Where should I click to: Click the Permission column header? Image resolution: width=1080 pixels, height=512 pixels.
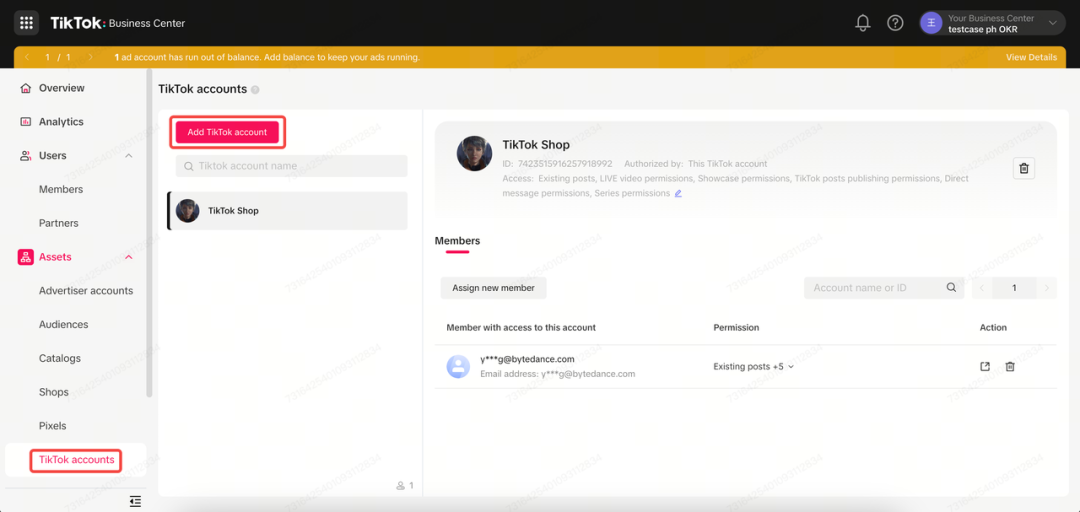(x=736, y=327)
